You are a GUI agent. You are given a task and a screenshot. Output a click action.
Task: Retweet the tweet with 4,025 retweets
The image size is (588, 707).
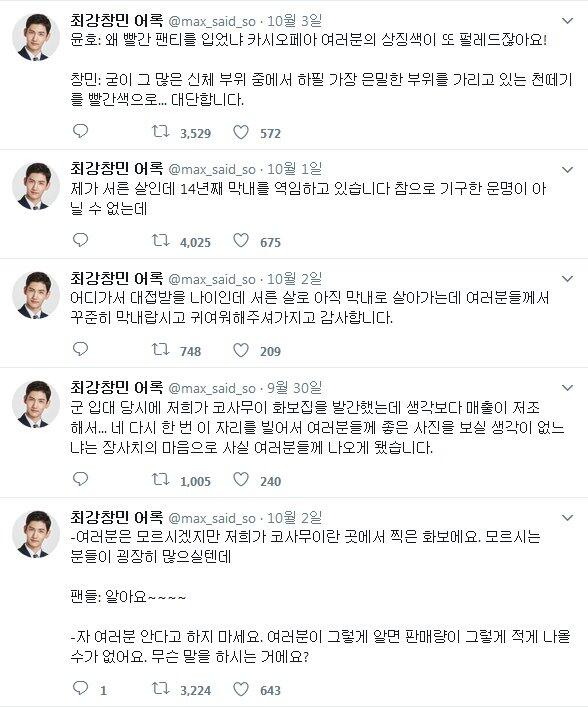coord(160,241)
